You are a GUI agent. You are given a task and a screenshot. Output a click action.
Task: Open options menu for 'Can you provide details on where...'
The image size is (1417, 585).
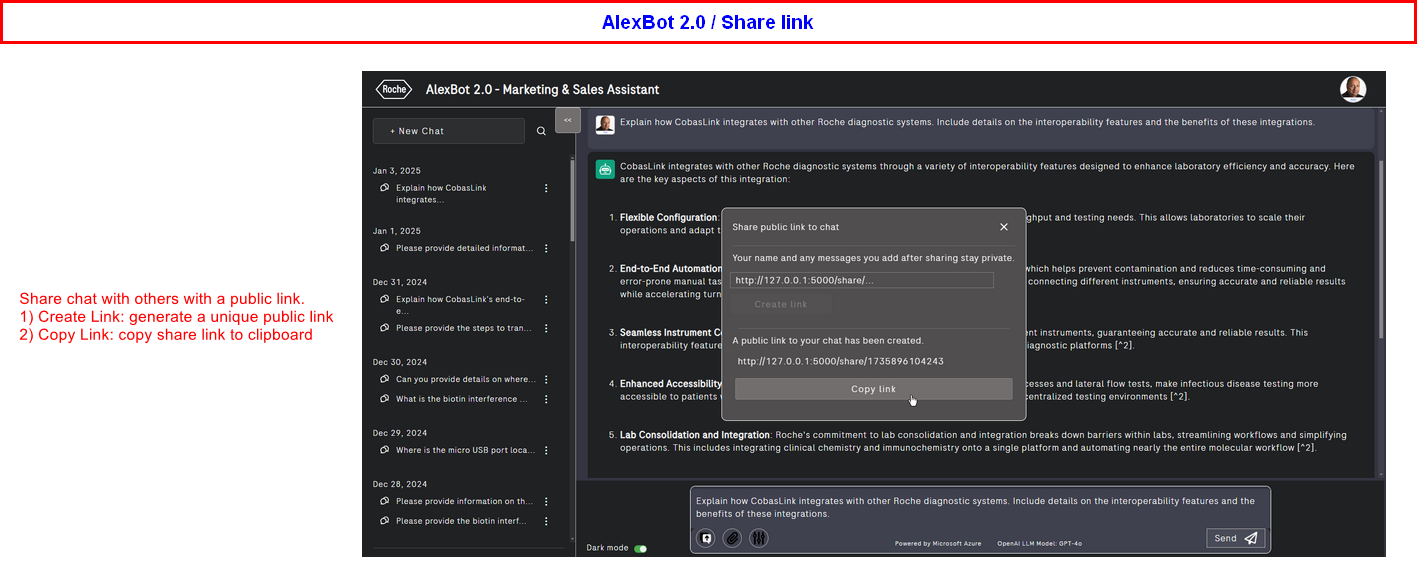click(546, 379)
